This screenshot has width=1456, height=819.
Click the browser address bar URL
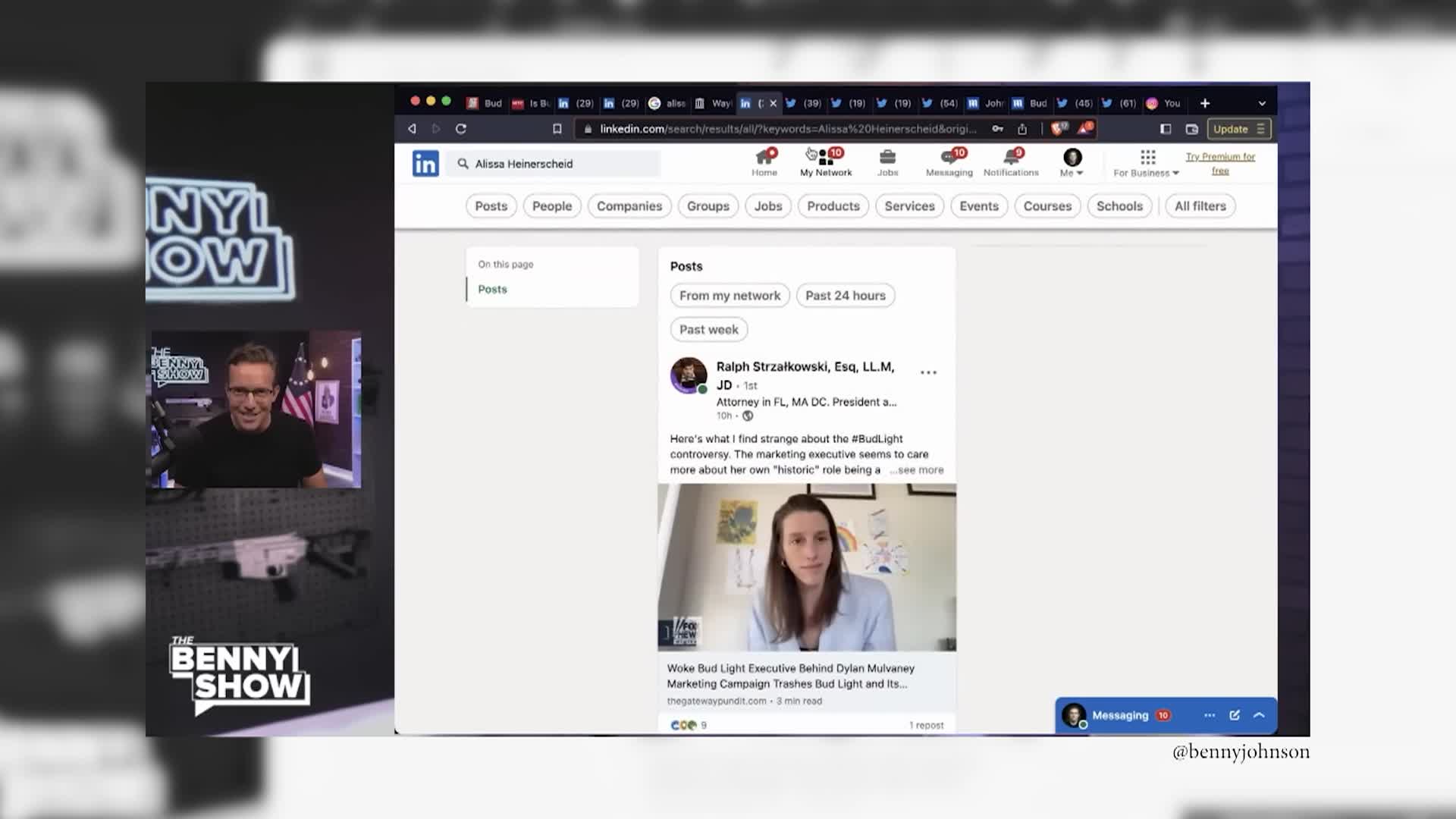click(x=787, y=129)
